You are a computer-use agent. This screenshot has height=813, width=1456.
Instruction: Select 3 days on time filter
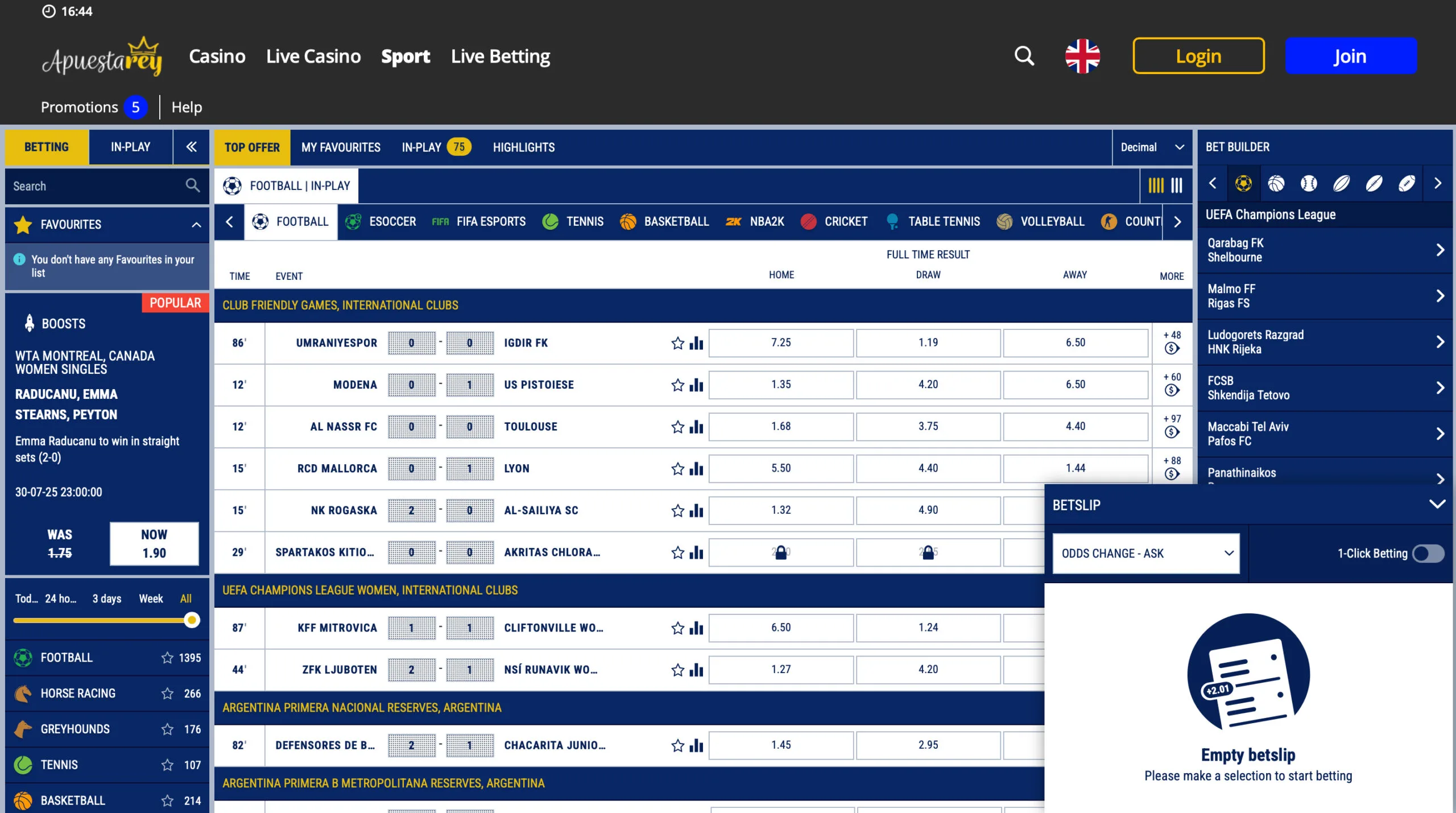pyautogui.click(x=107, y=599)
